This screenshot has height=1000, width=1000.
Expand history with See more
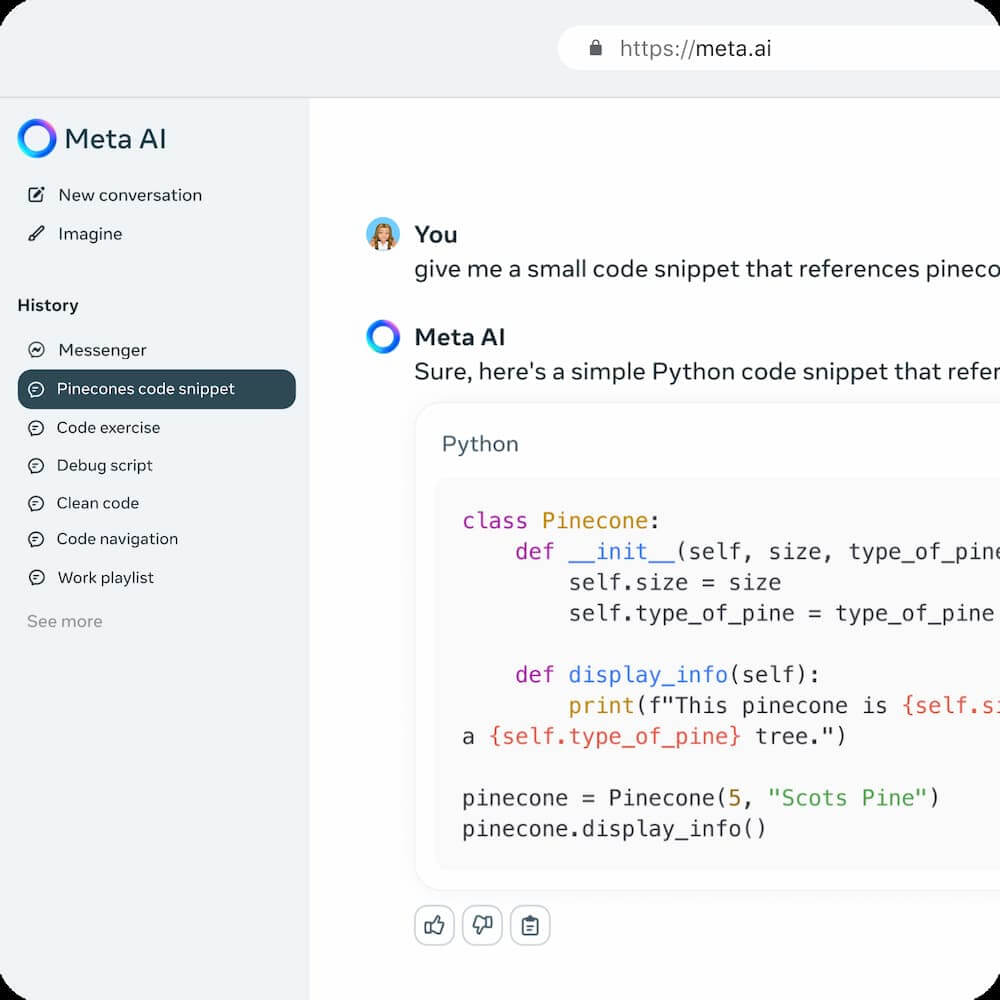(64, 621)
